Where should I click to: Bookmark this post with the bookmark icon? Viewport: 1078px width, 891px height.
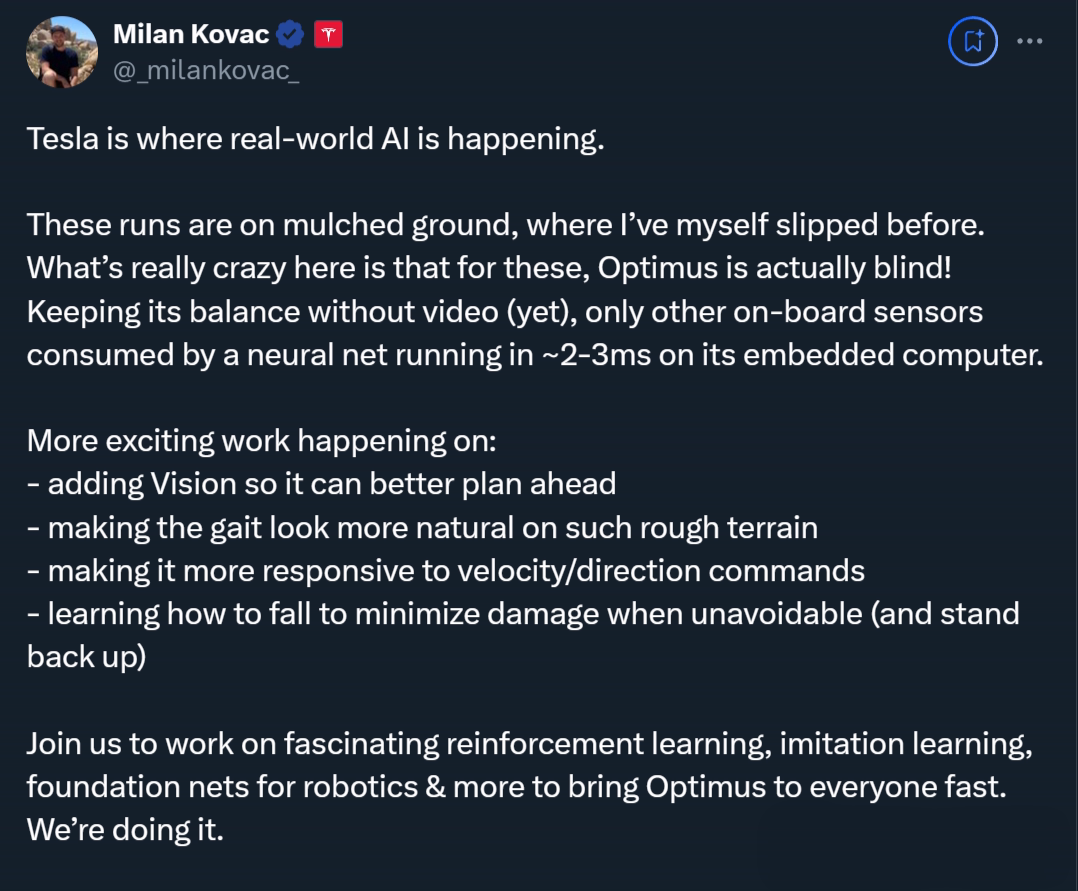(973, 42)
